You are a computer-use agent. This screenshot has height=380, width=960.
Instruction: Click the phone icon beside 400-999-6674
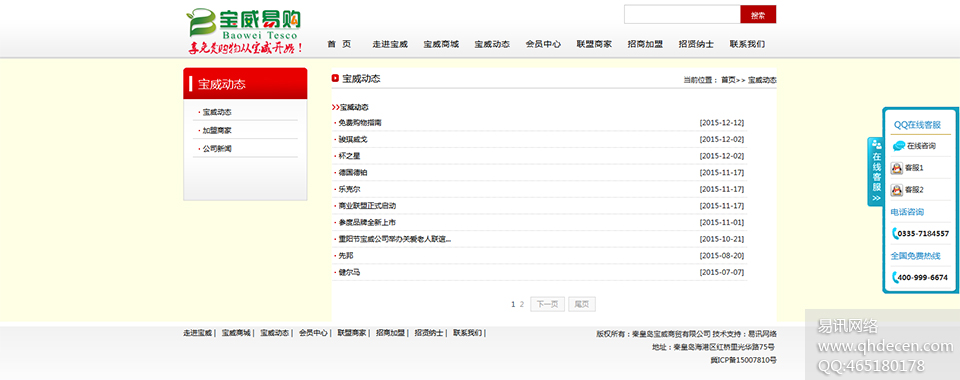pyautogui.click(x=895, y=277)
